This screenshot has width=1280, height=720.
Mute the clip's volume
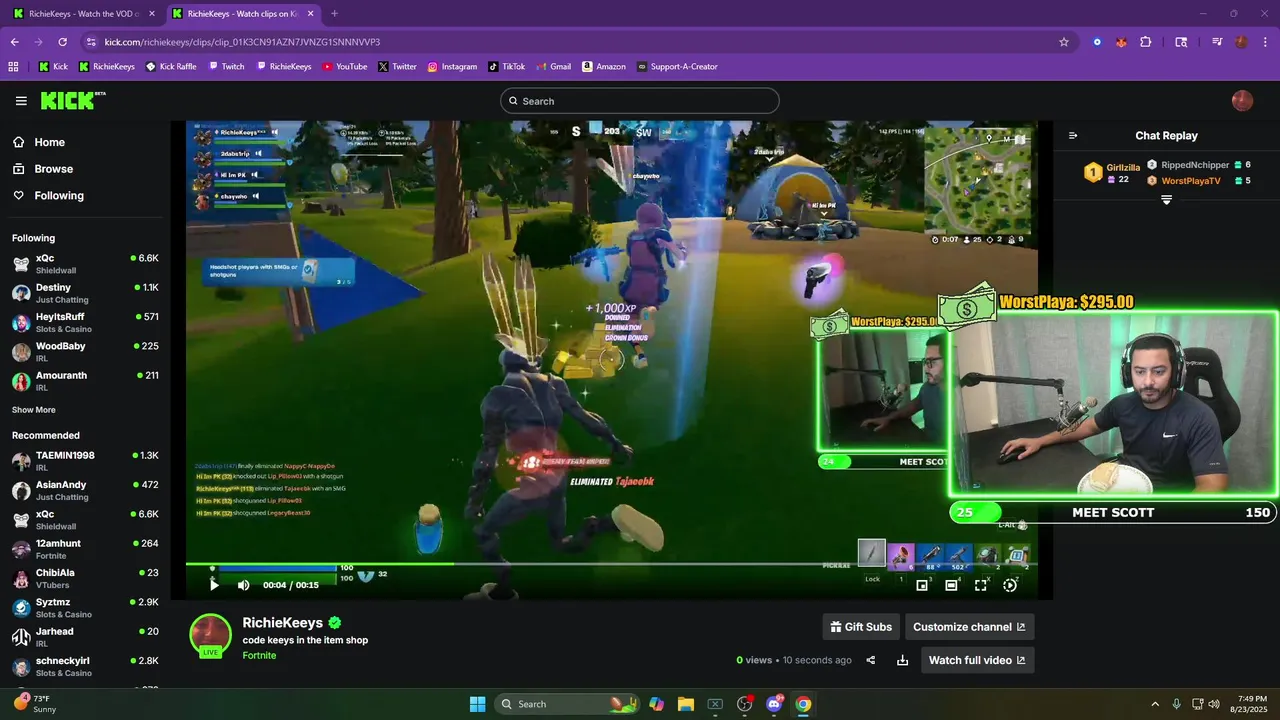[x=243, y=585]
